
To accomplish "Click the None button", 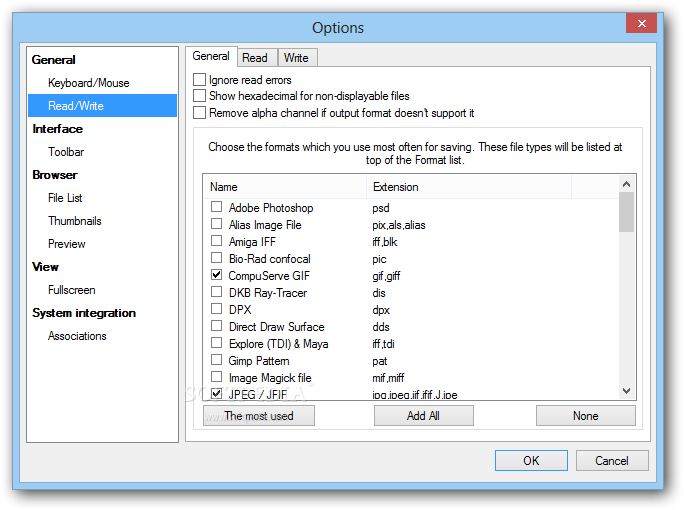I will (x=585, y=416).
